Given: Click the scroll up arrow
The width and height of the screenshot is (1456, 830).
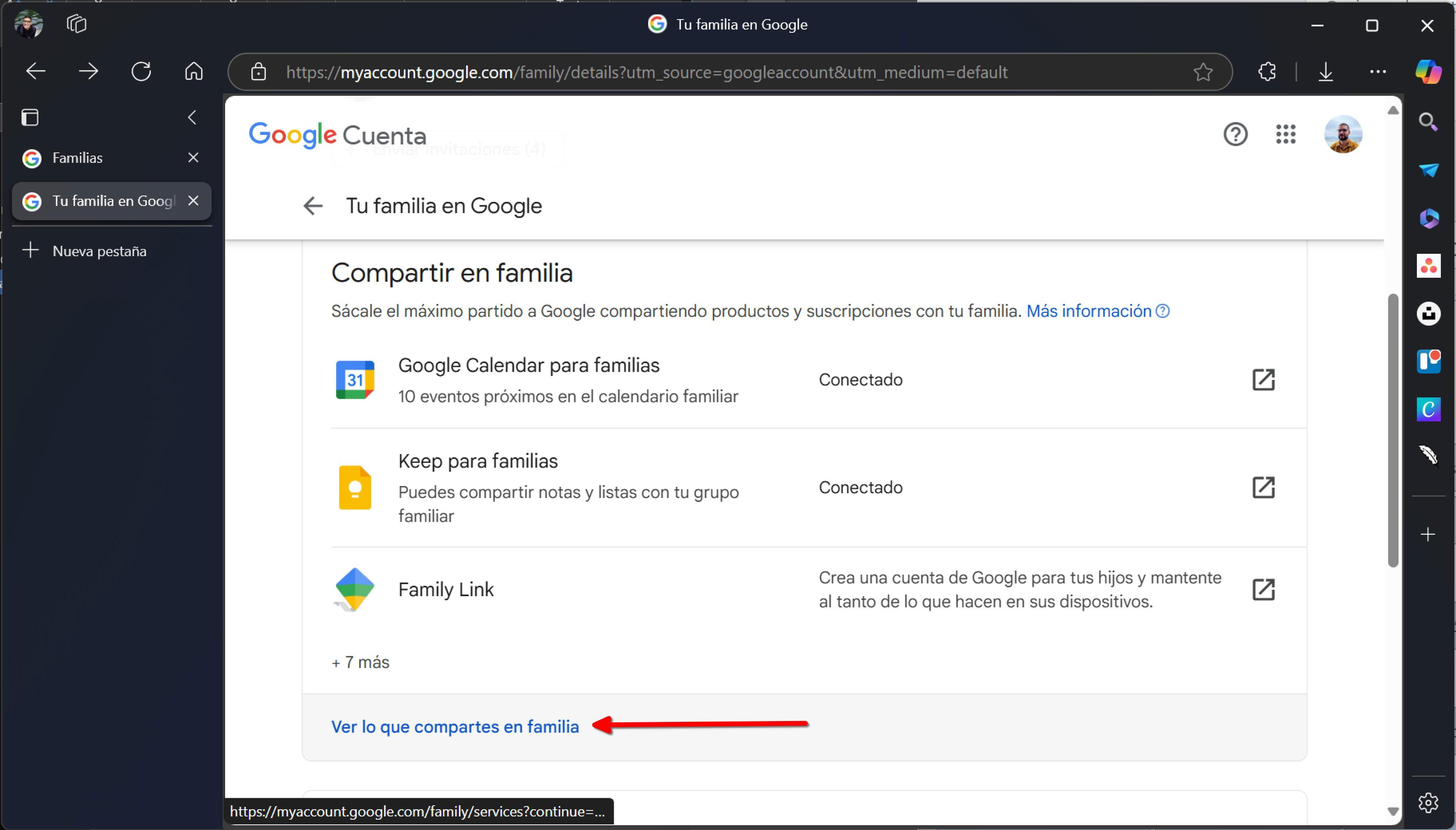Looking at the screenshot, I should click(1393, 111).
